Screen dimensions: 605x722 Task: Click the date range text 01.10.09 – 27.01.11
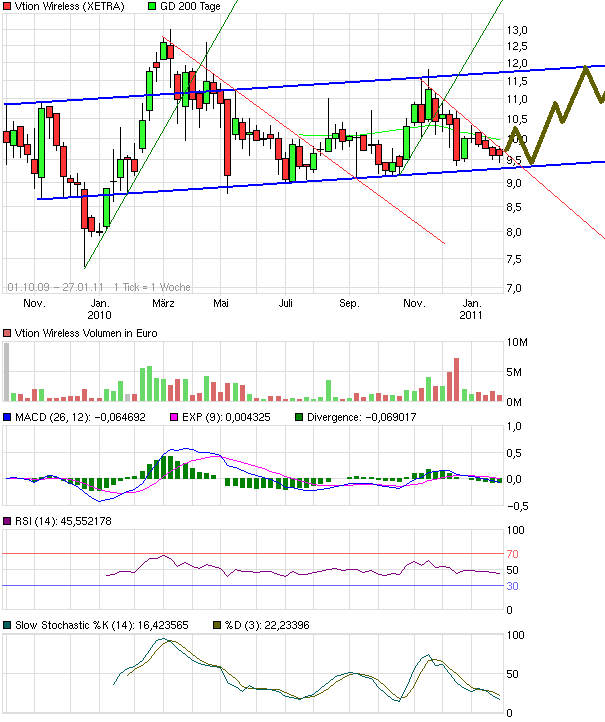pos(55,287)
